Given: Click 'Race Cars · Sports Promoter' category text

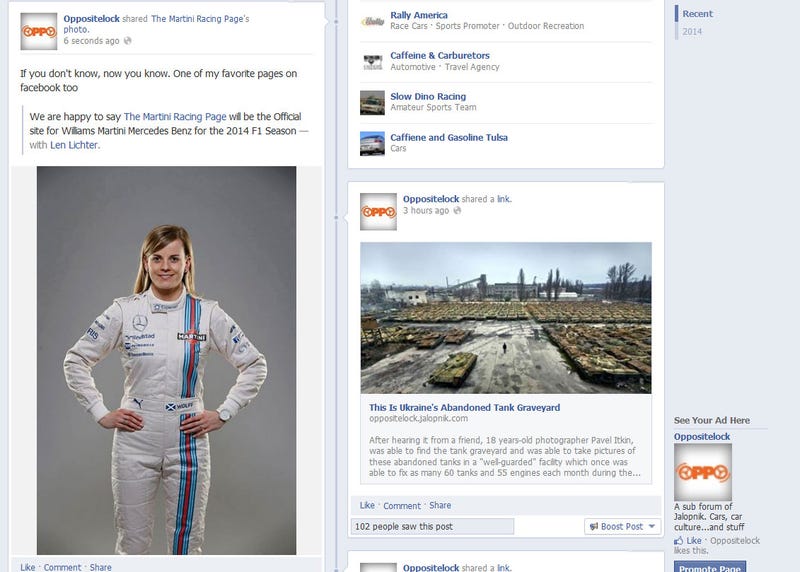Looking at the screenshot, I should 487,26.
